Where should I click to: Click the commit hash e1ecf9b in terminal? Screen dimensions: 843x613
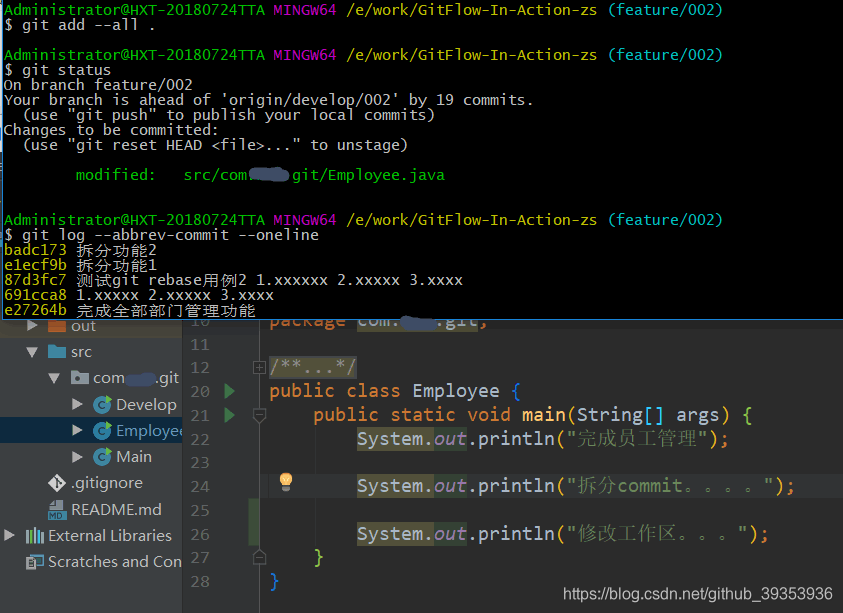pyautogui.click(x=35, y=265)
